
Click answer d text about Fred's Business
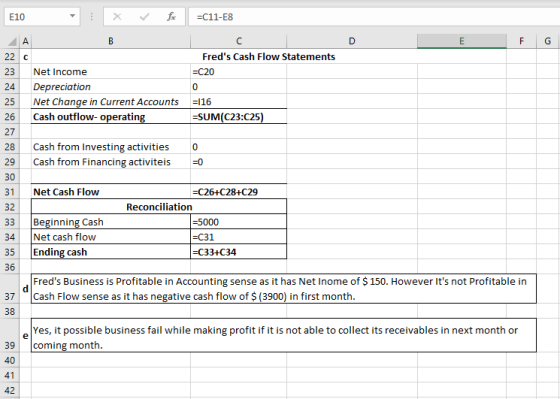point(284,289)
